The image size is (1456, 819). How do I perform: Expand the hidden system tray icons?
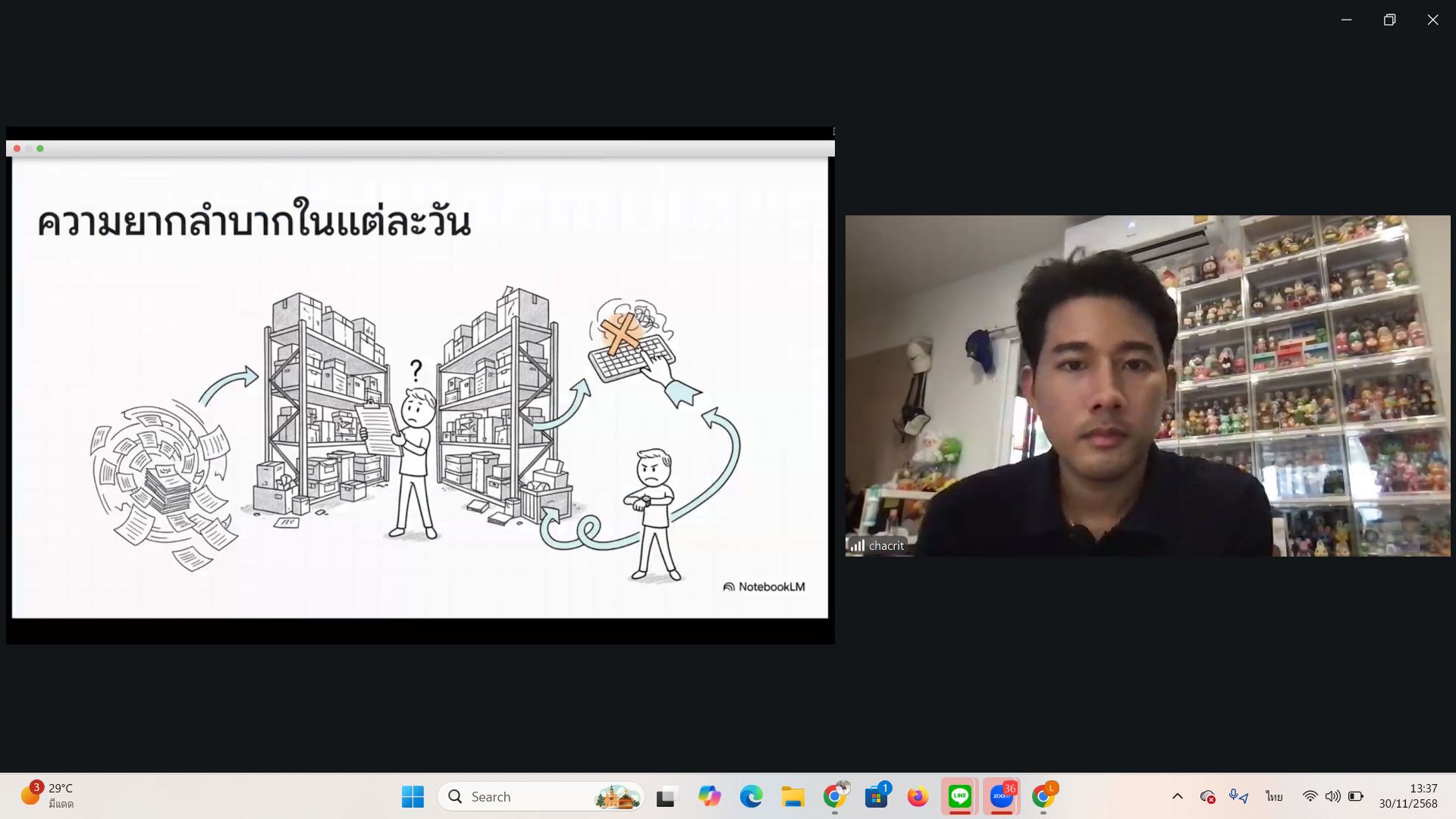pyautogui.click(x=1177, y=796)
